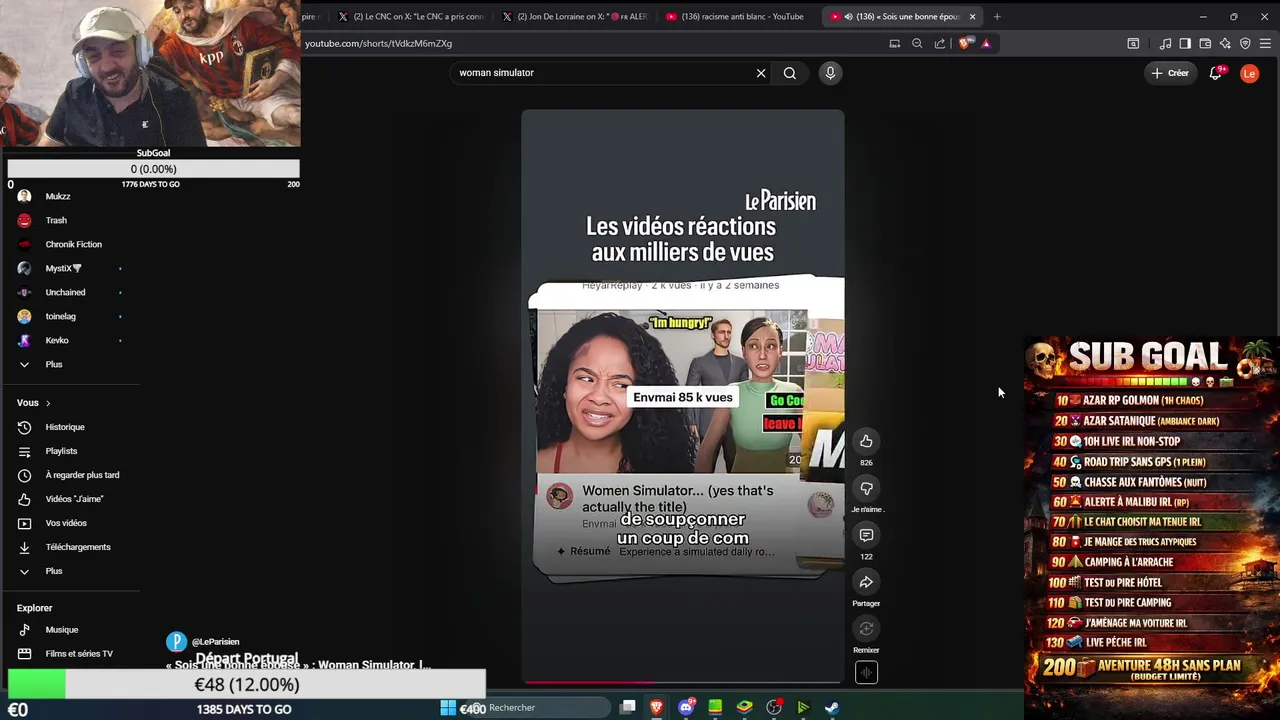
Task: Remix this short with Remixer icon
Action: coord(866,629)
